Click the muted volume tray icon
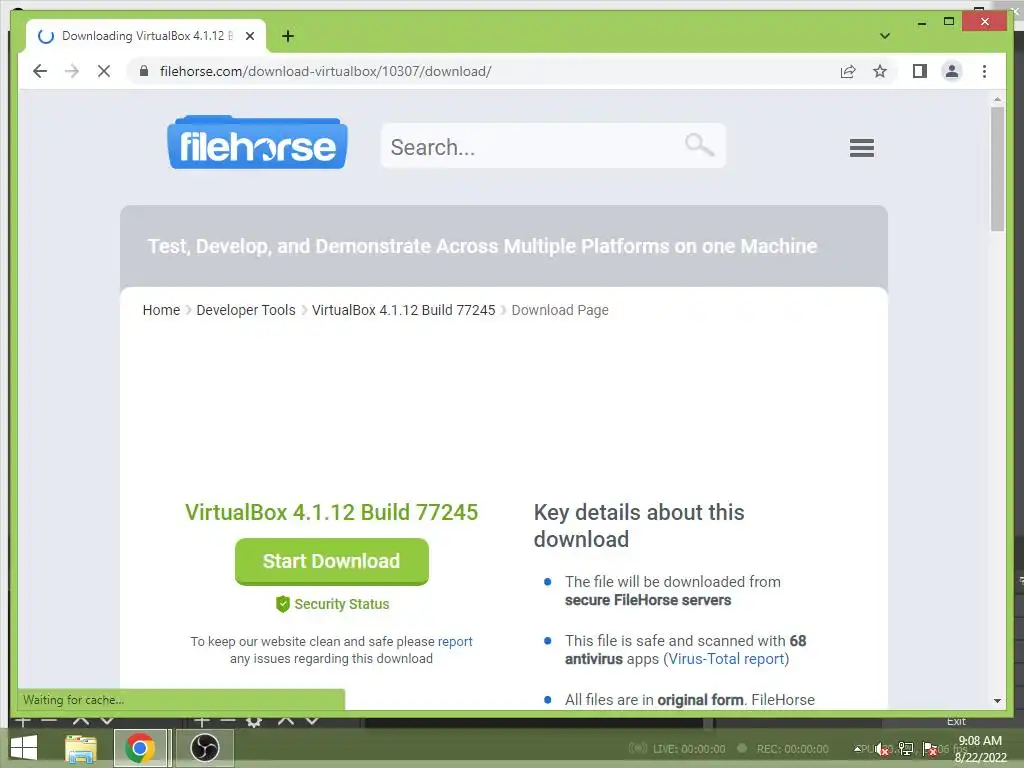Image resolution: width=1024 pixels, height=768 pixels. click(x=882, y=749)
